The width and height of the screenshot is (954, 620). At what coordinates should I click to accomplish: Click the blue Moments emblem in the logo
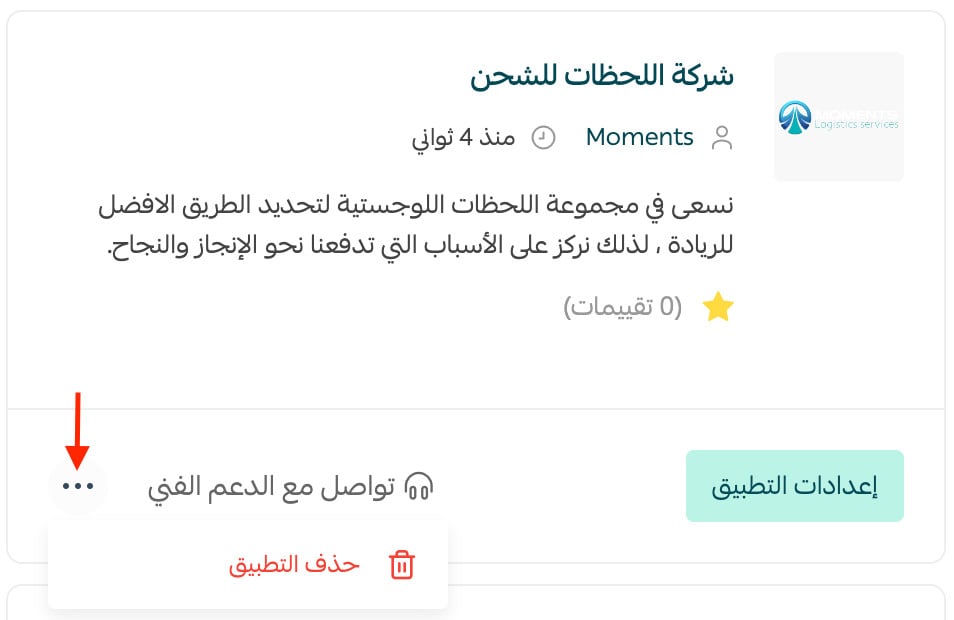[x=795, y=117]
